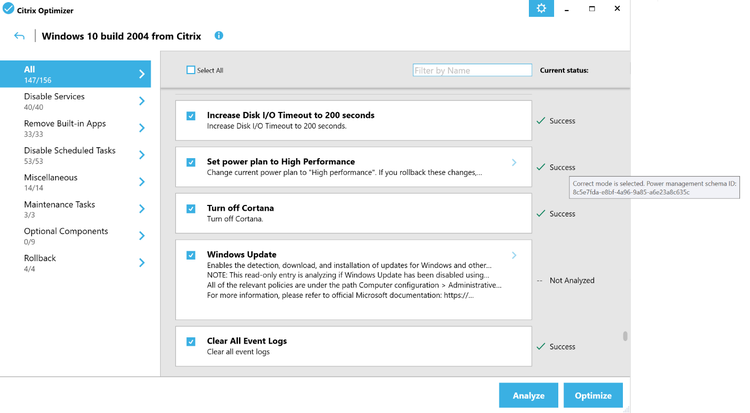Expand Rollback chevron
Screen dimensions: 750x413
point(142,263)
